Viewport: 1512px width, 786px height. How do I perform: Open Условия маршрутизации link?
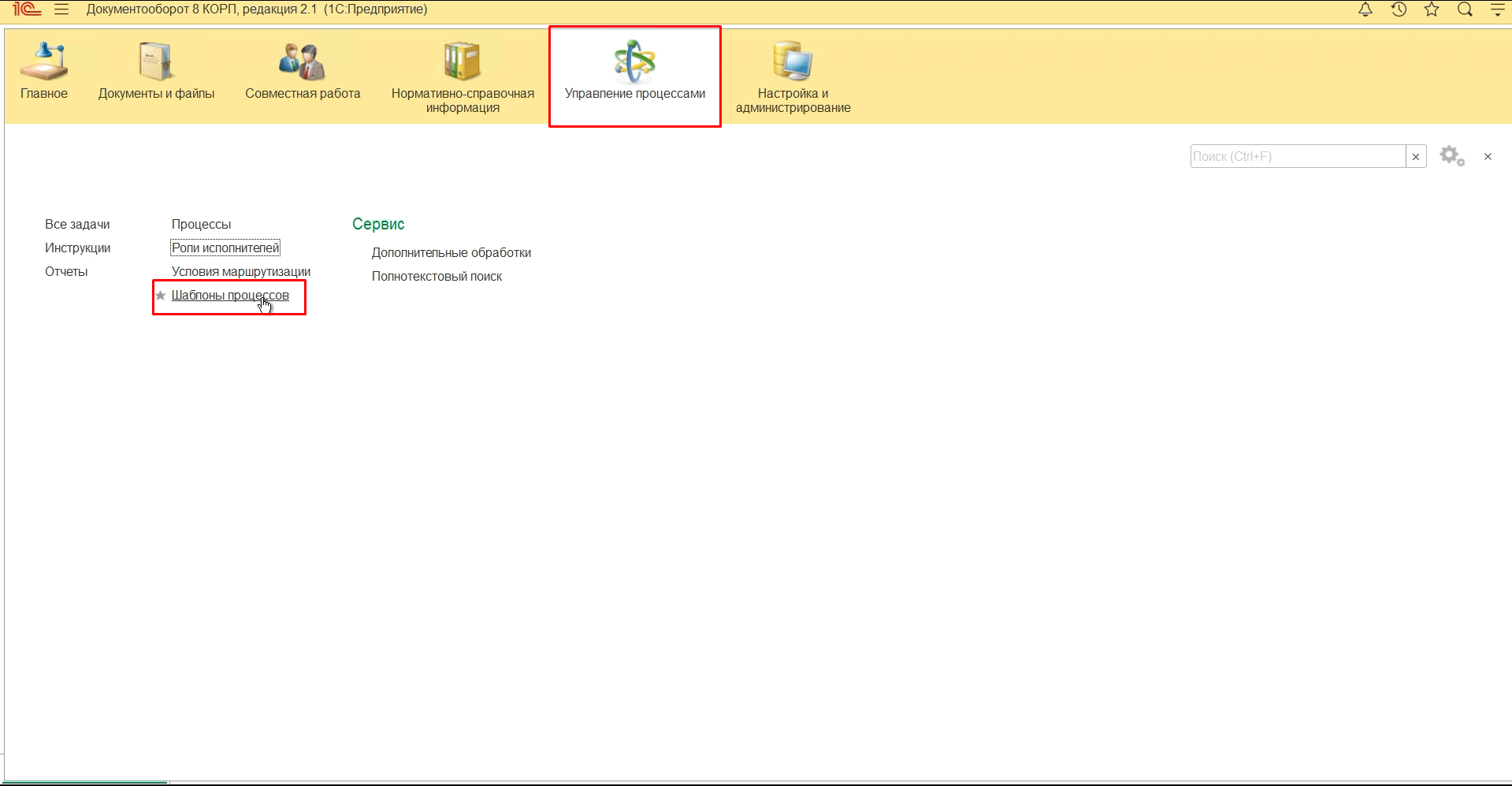241,272
